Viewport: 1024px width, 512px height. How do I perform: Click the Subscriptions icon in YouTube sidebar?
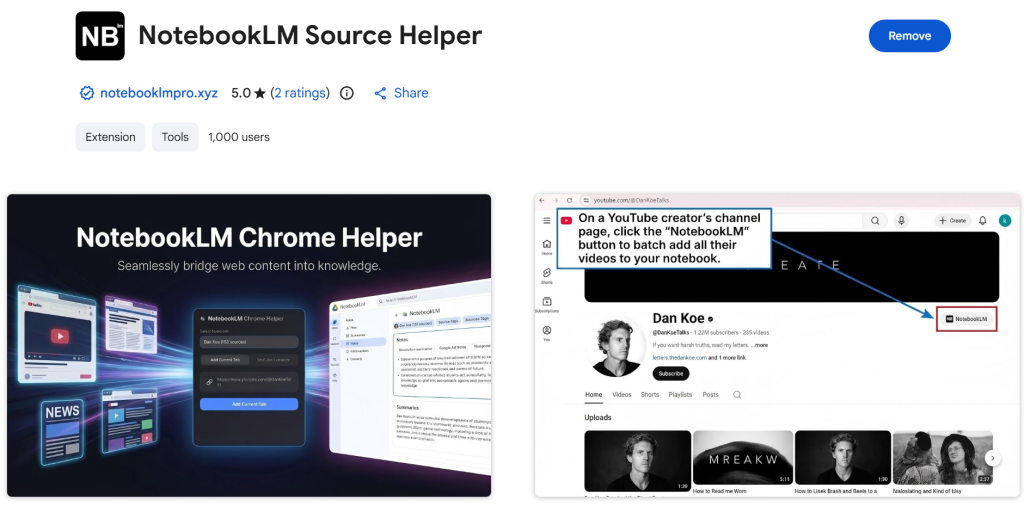tap(547, 303)
